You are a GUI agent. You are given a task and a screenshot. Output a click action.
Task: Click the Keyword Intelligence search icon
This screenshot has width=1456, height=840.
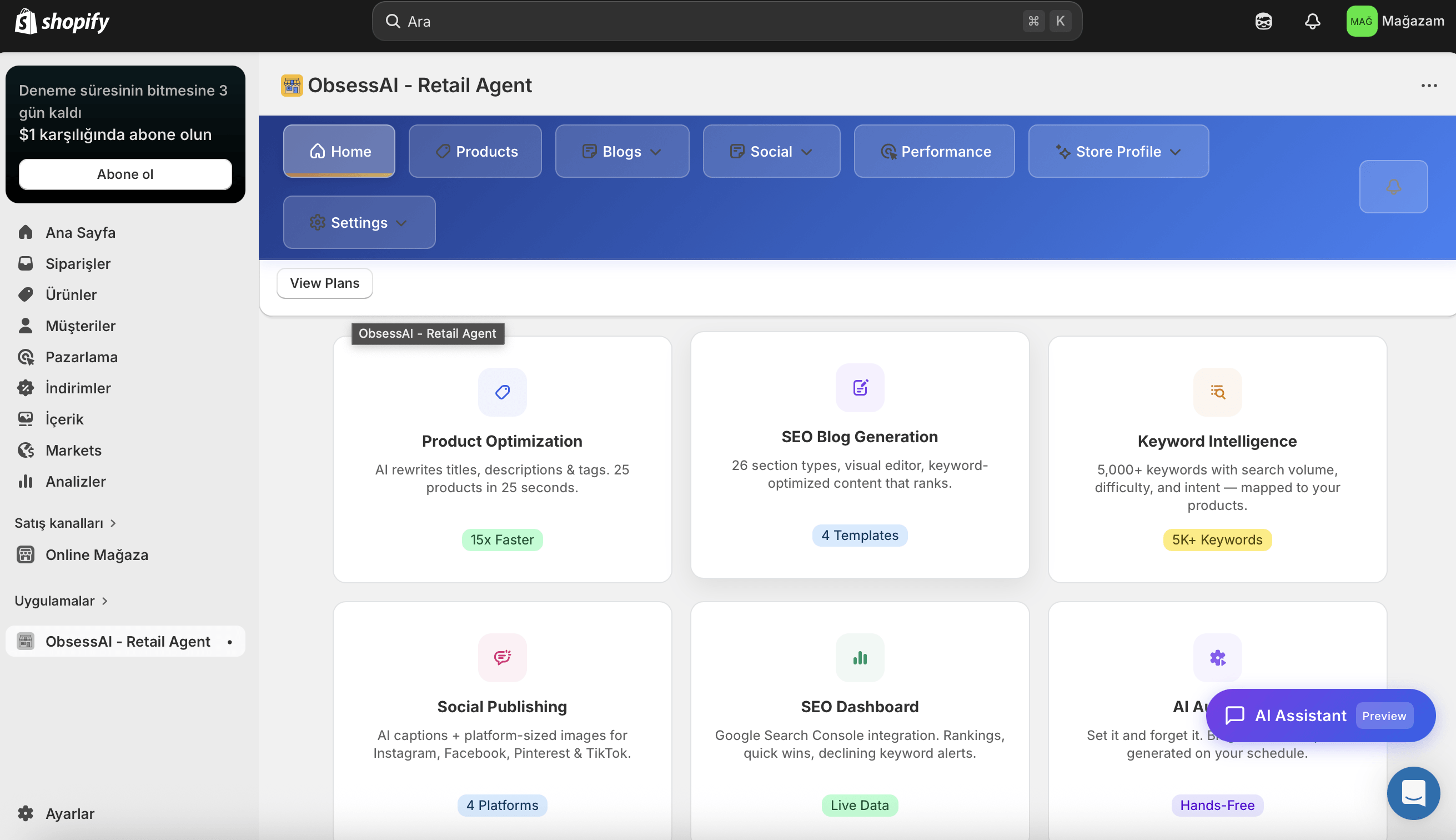pos(1217,392)
